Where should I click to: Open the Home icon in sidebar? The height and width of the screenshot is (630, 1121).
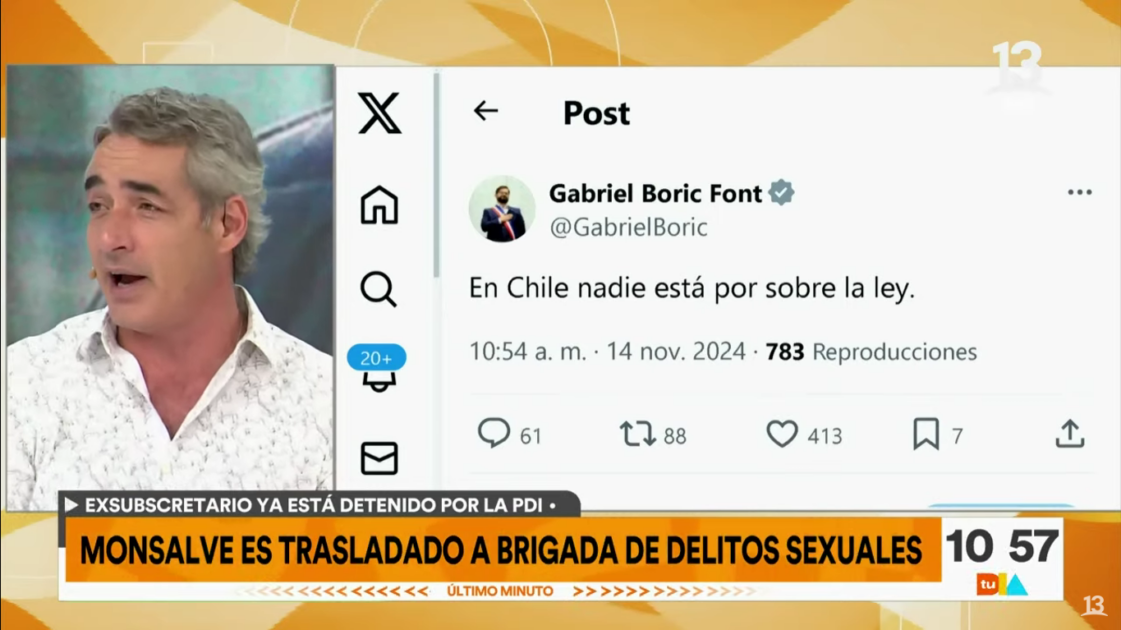[379, 205]
